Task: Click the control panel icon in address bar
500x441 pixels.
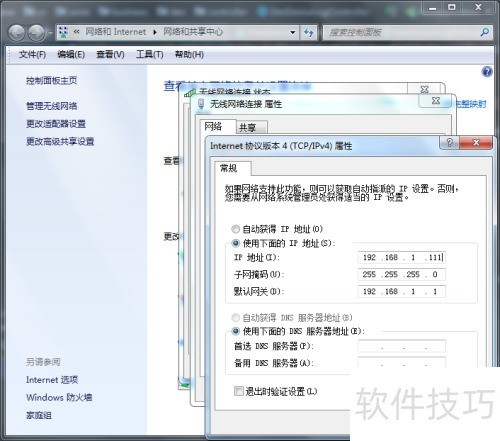Action: 63,32
